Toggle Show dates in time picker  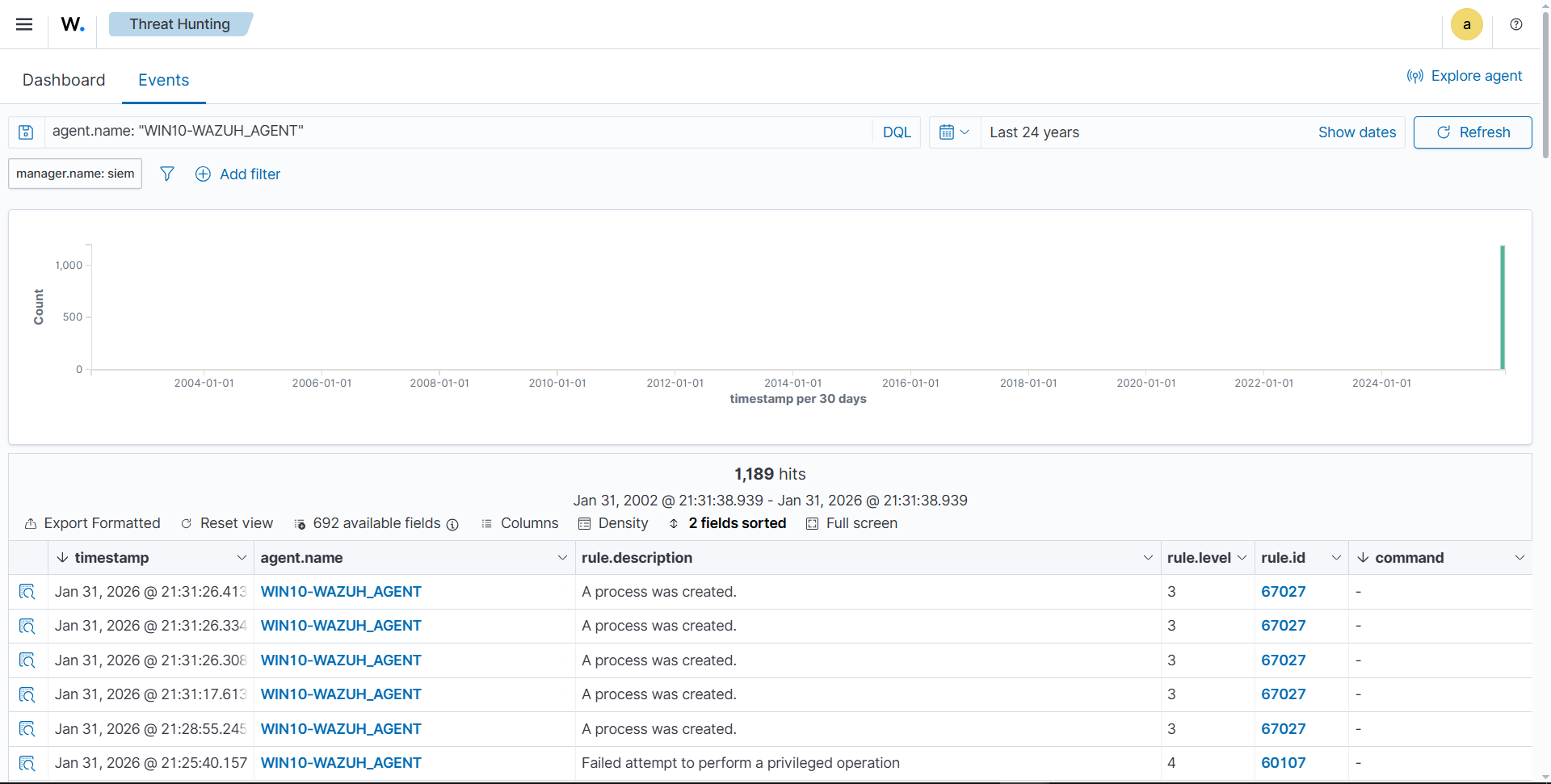(1356, 132)
